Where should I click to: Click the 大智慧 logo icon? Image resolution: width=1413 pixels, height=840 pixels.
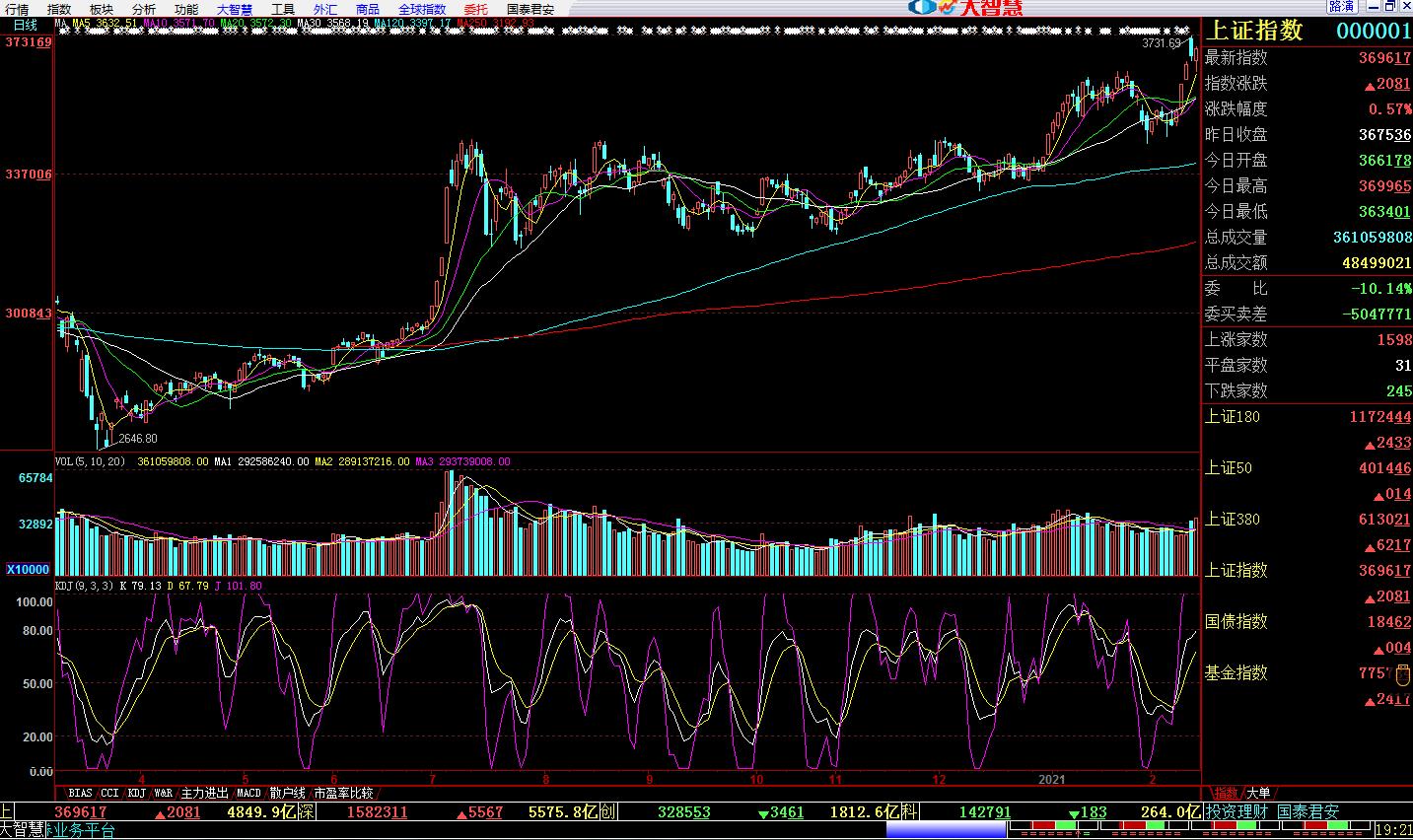click(965, 7)
